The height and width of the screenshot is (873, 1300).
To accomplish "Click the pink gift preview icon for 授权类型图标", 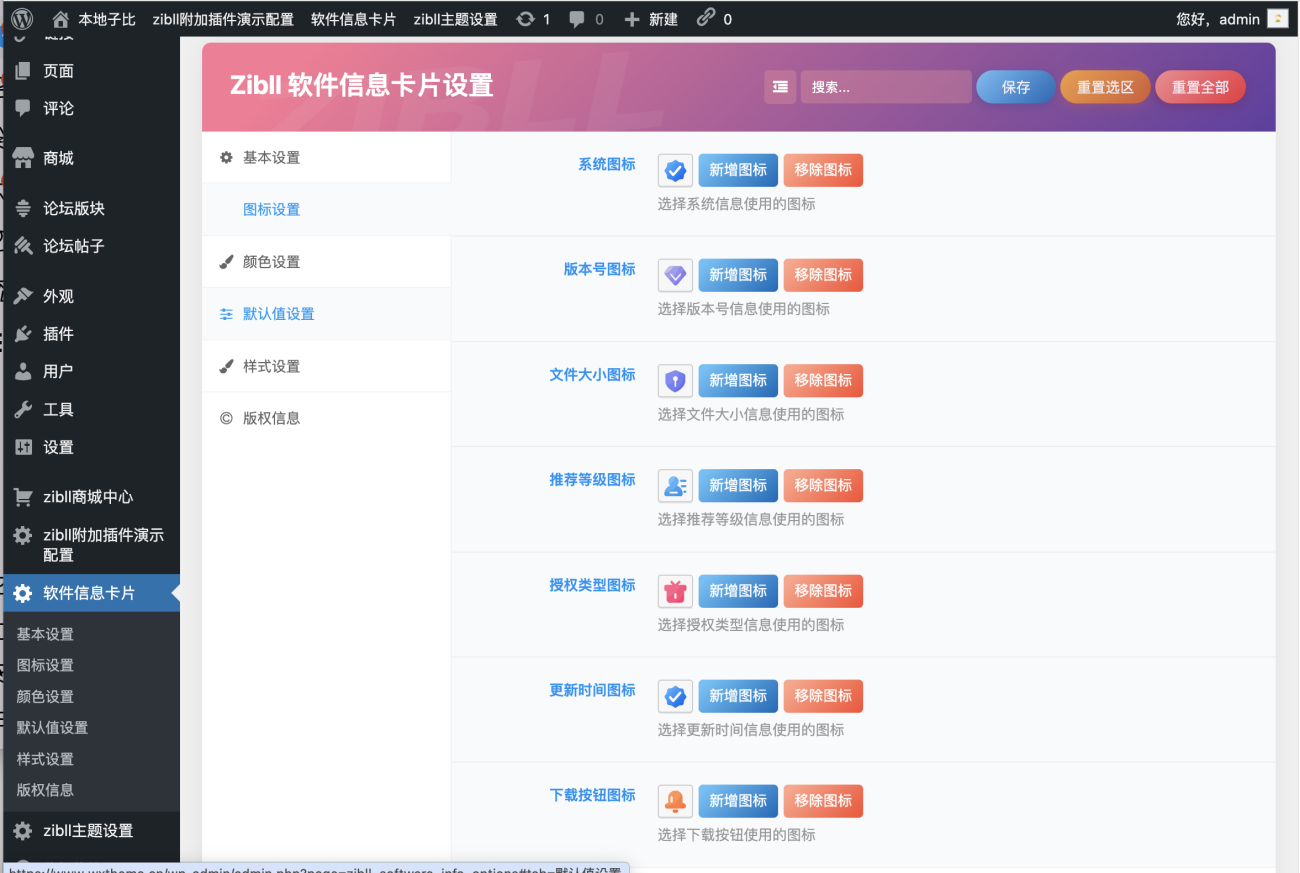I will [675, 591].
